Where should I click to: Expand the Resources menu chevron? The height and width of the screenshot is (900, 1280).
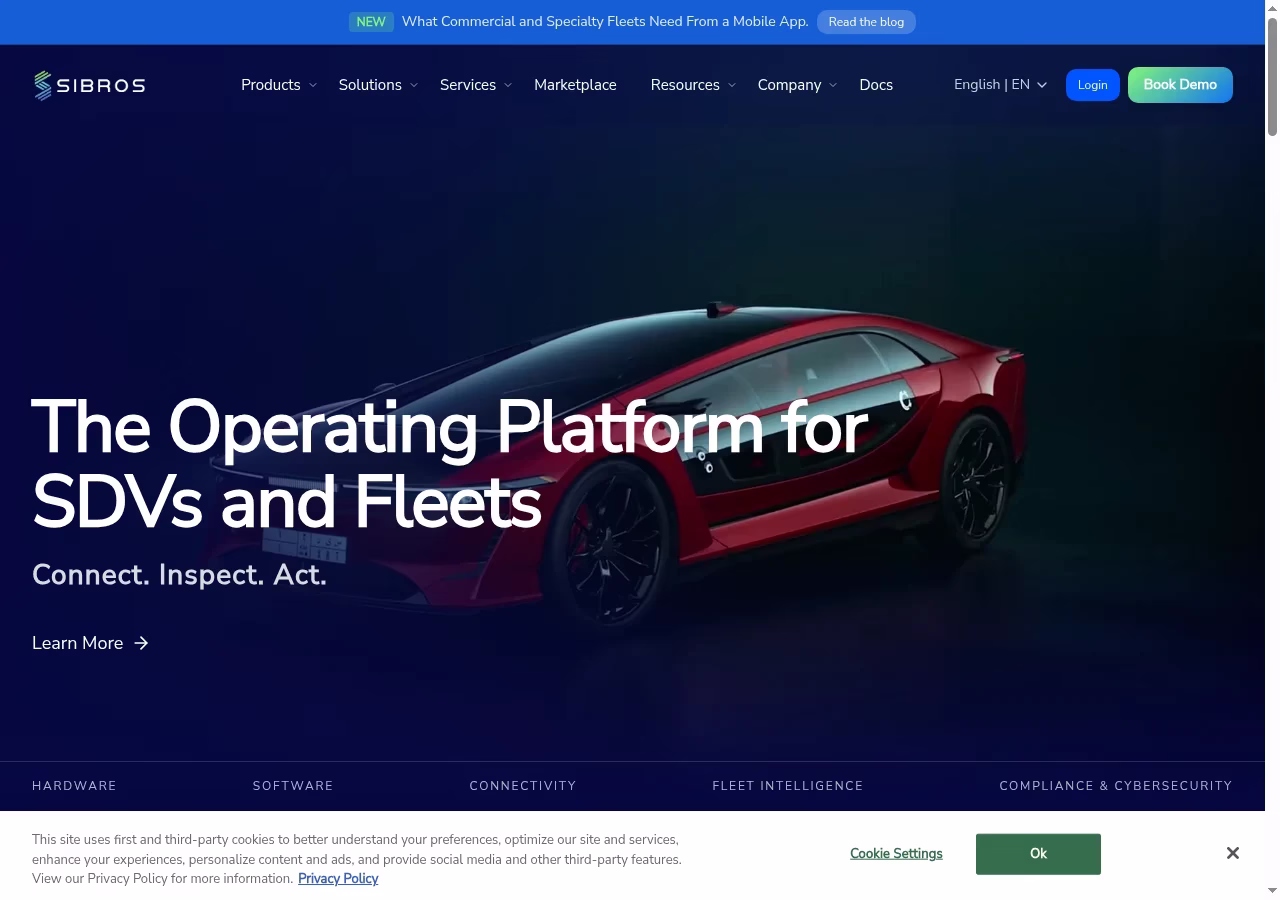point(732,85)
